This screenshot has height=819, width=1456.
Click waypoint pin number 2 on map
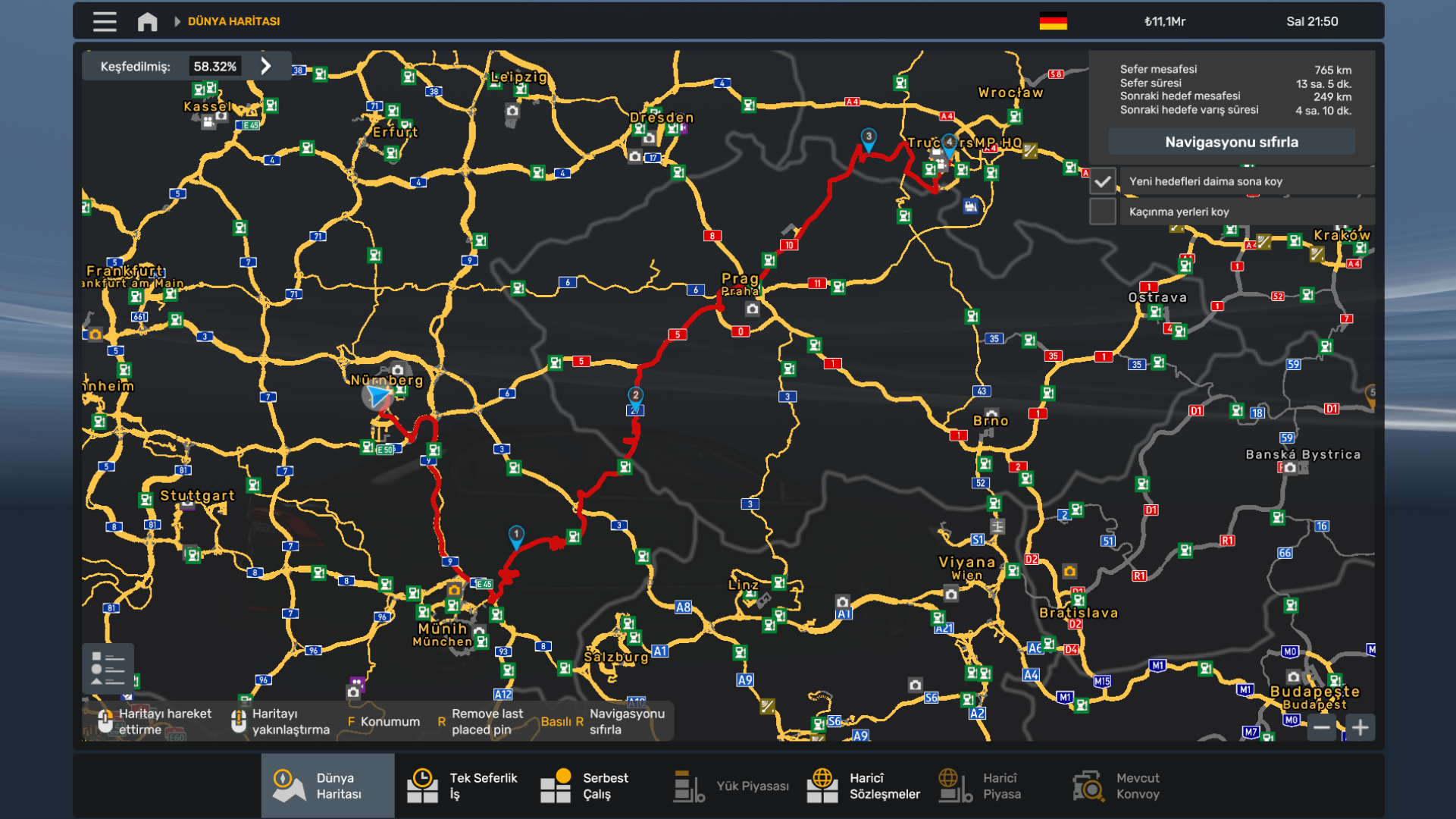[x=635, y=397]
